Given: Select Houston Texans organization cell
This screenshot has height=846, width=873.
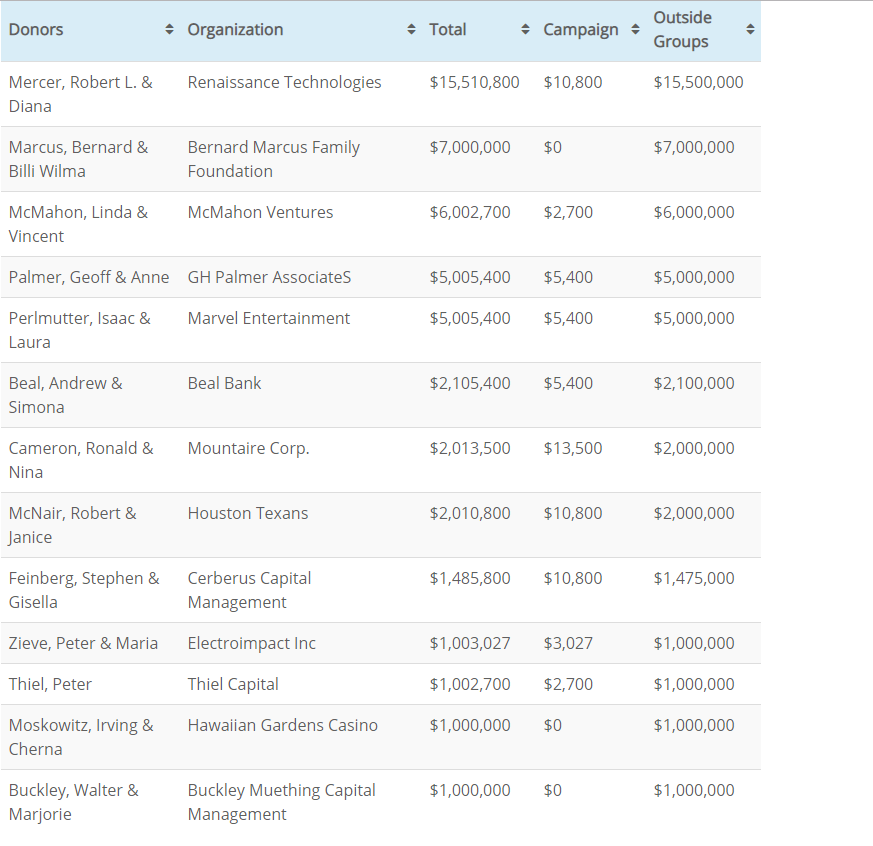Looking at the screenshot, I should pyautogui.click(x=248, y=514).
